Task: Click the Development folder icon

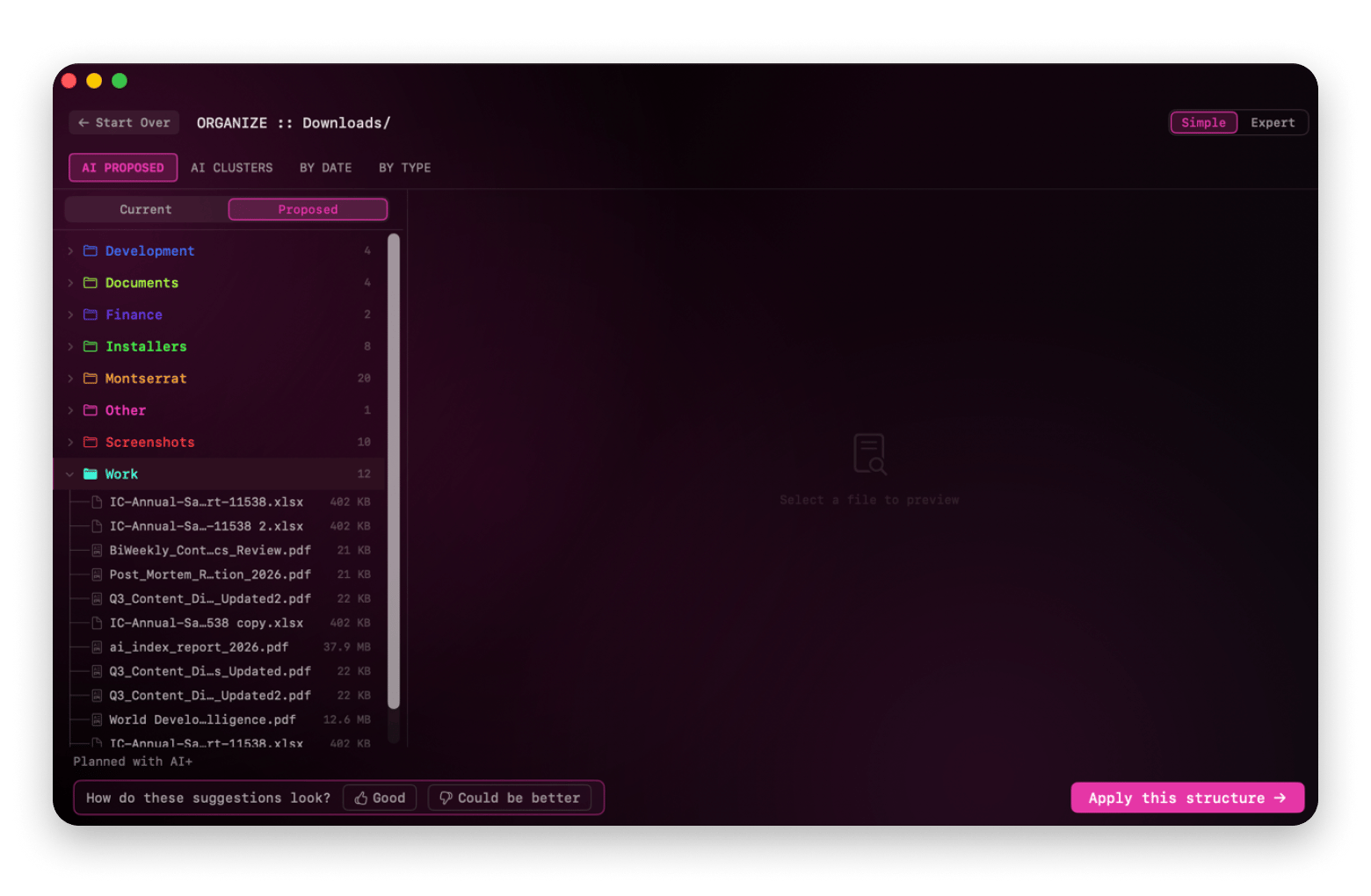Action: pos(91,251)
